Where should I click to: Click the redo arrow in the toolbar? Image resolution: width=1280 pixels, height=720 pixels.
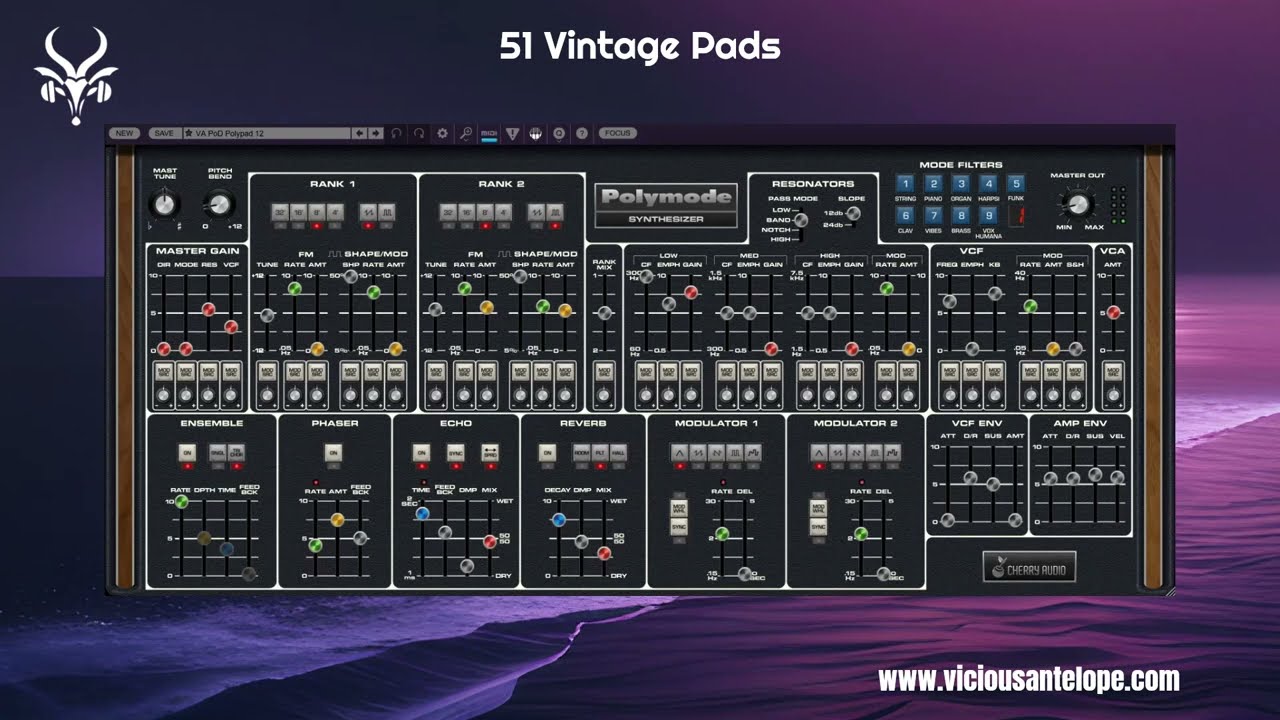(x=419, y=133)
